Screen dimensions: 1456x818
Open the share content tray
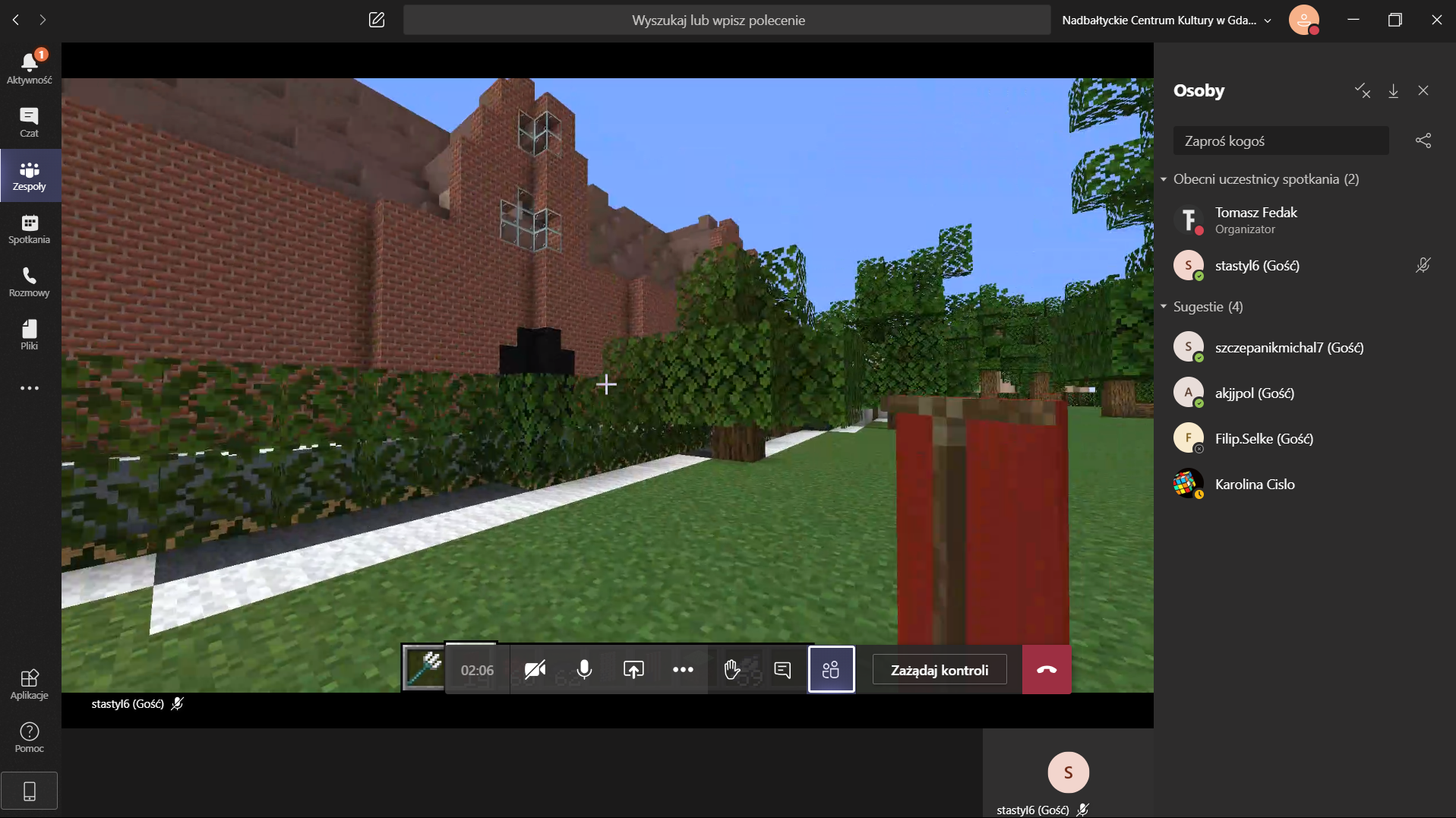[633, 670]
